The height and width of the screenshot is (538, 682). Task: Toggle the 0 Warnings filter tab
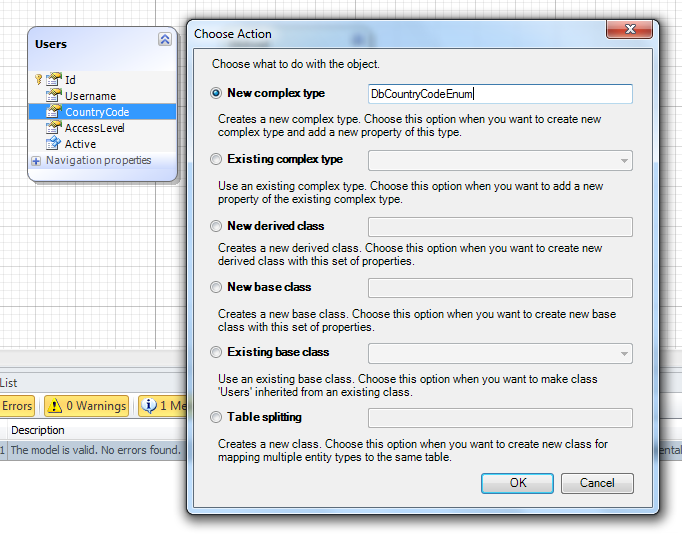point(87,406)
